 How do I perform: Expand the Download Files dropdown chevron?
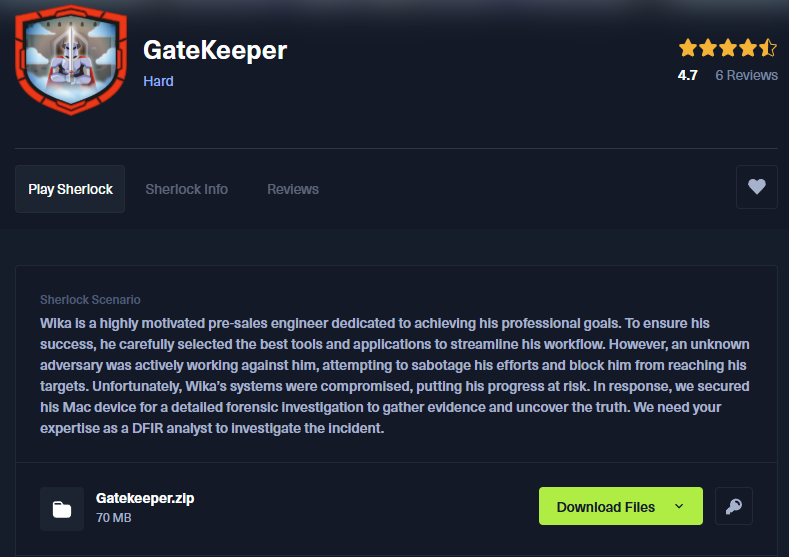(x=679, y=507)
